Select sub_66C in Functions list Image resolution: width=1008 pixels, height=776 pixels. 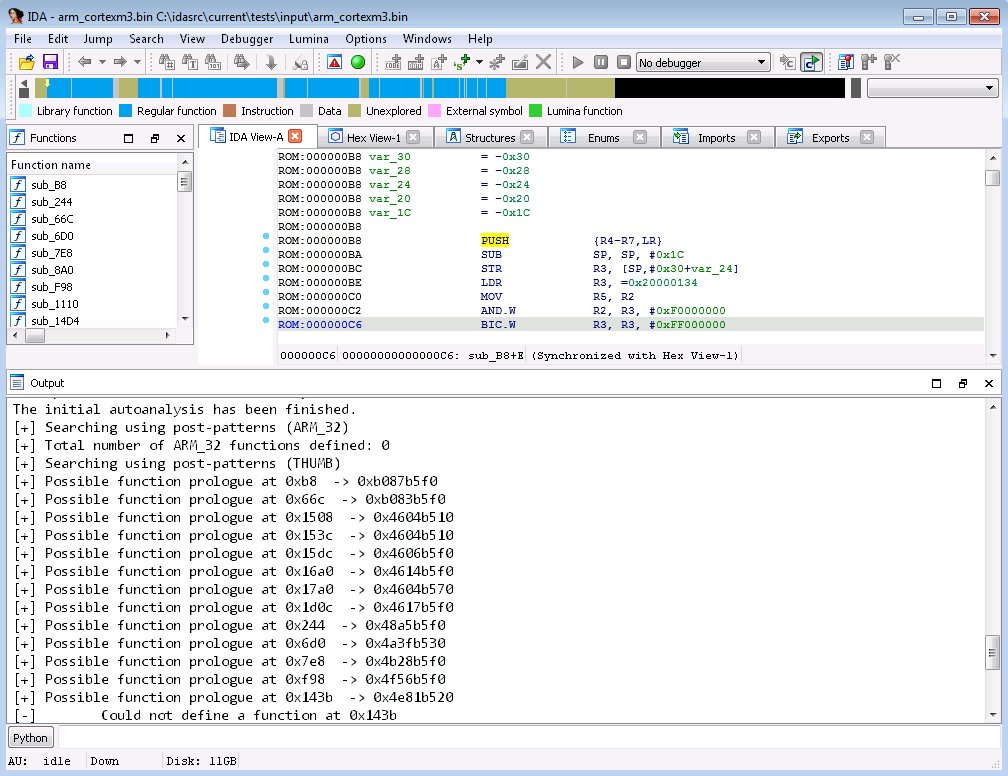52,219
